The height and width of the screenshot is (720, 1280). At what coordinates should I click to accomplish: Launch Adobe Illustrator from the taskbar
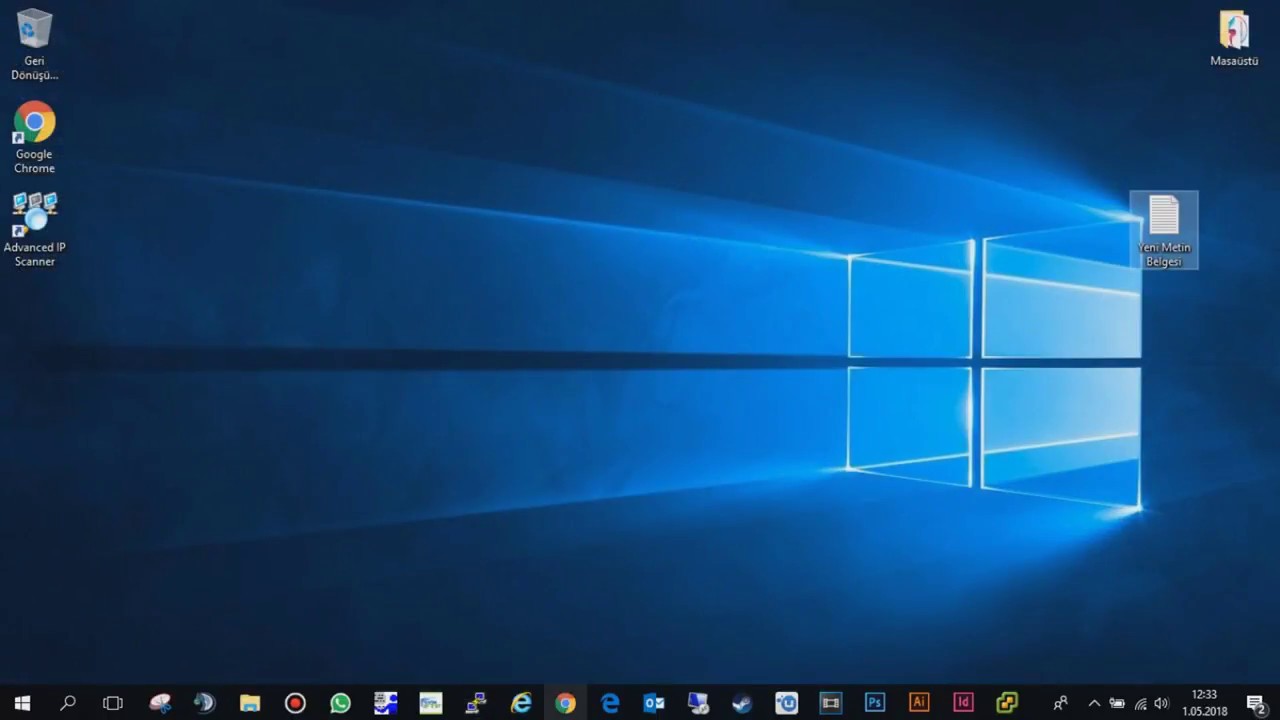tap(919, 703)
